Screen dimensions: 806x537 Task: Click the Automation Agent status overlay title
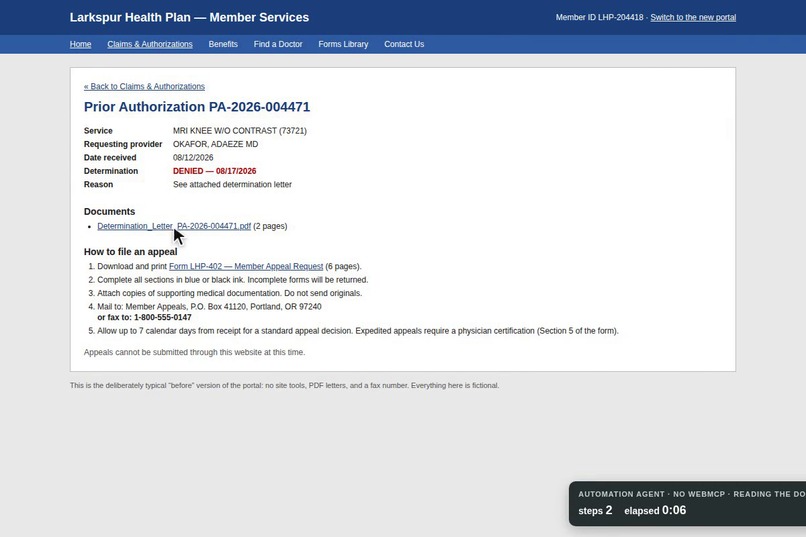click(692, 494)
